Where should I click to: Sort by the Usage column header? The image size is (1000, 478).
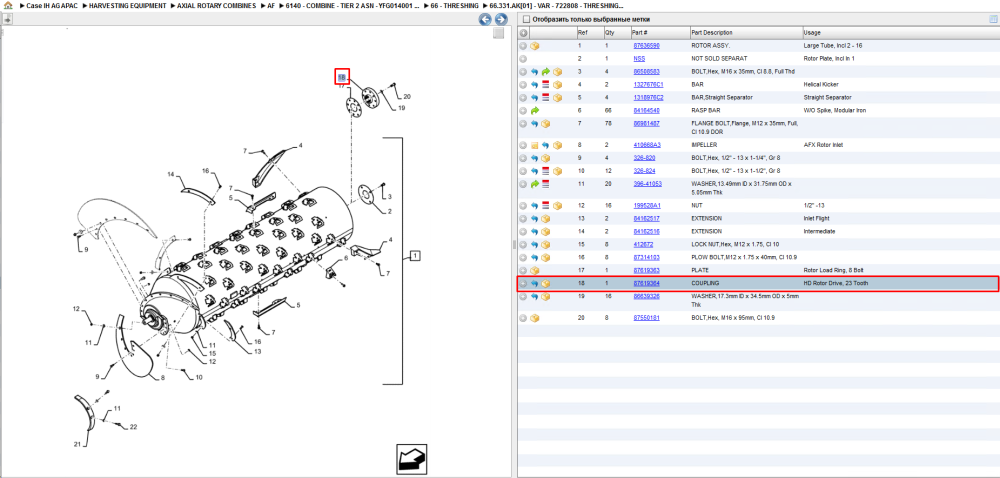[x=812, y=33]
